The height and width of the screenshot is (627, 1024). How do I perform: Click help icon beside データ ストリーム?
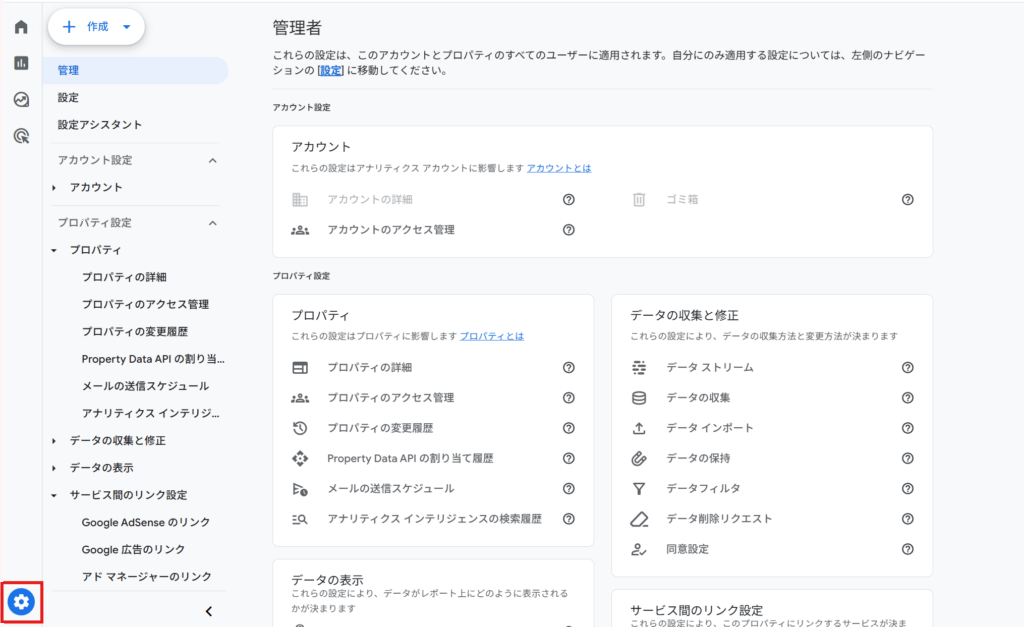[907, 368]
